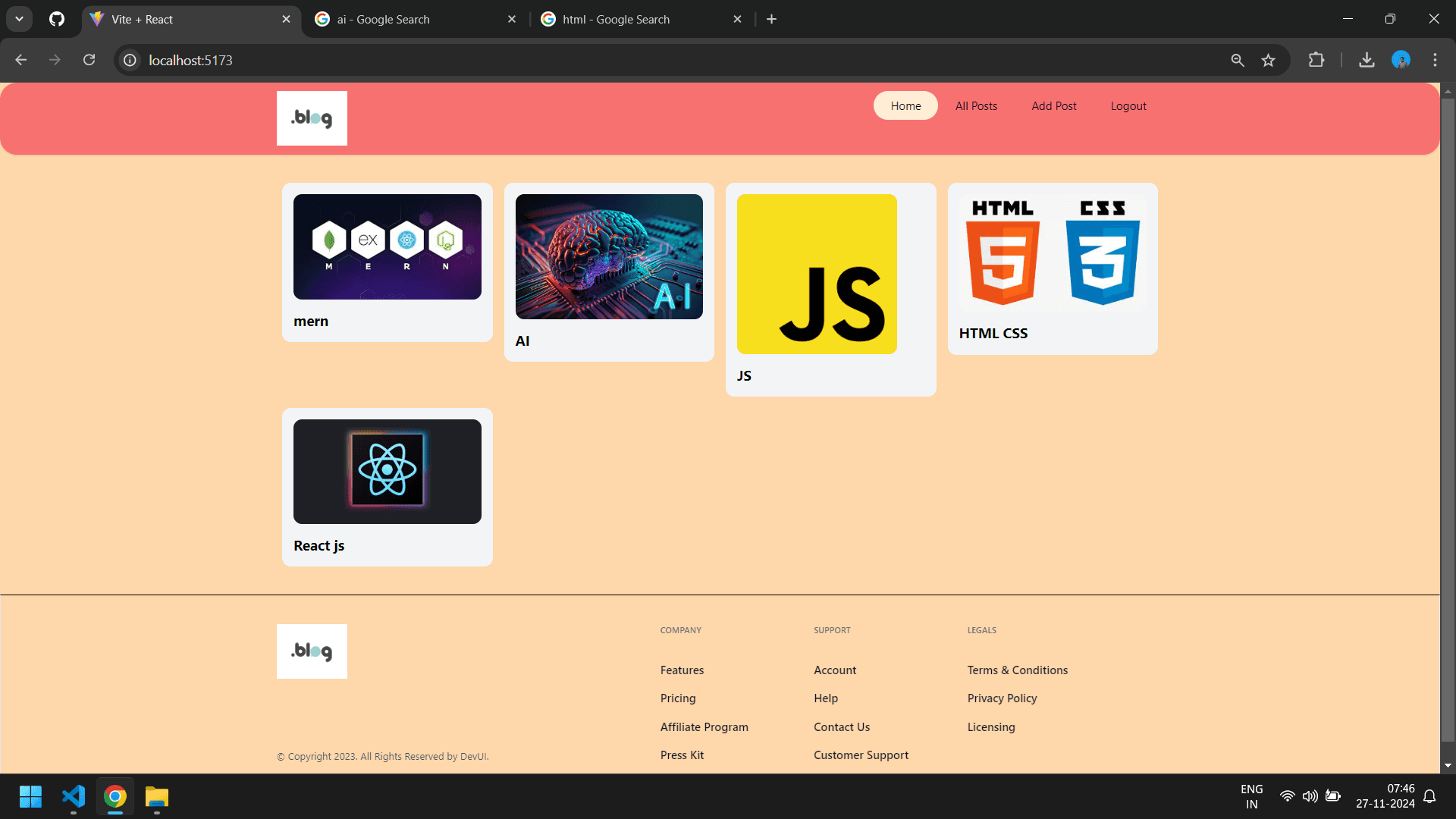Viewport: 1456px width, 819px height.
Task: Click the Logout nav button
Action: pyautogui.click(x=1128, y=106)
